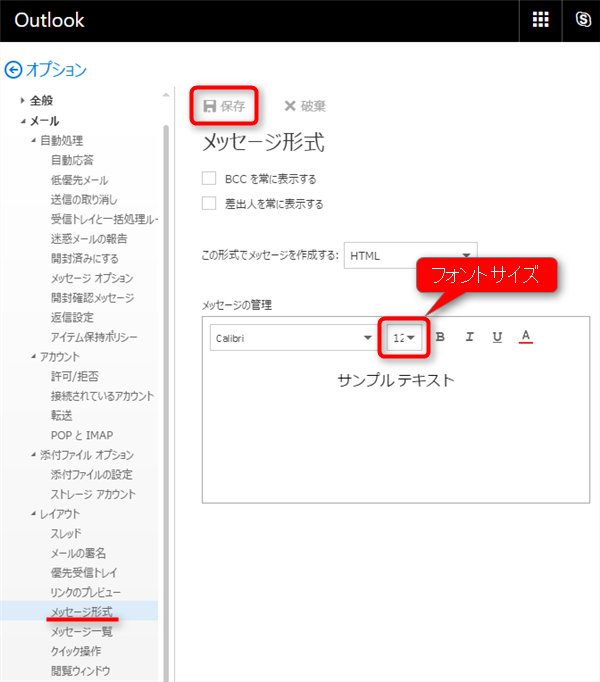This screenshot has width=600, height=682.
Task: Open 開封済みにする settings
Action: [x=84, y=259]
